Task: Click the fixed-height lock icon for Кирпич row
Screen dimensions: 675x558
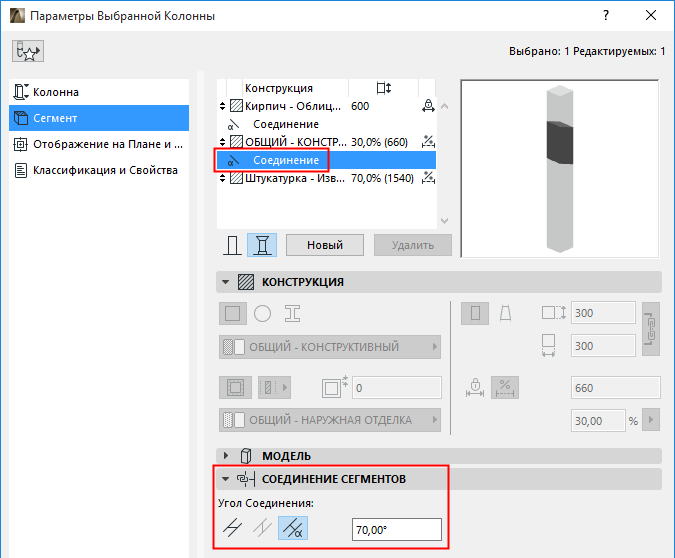Action: (428, 106)
